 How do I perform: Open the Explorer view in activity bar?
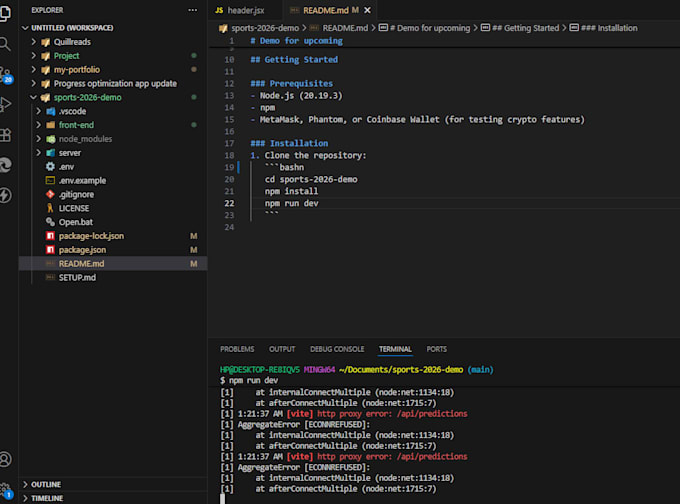[x=5, y=13]
